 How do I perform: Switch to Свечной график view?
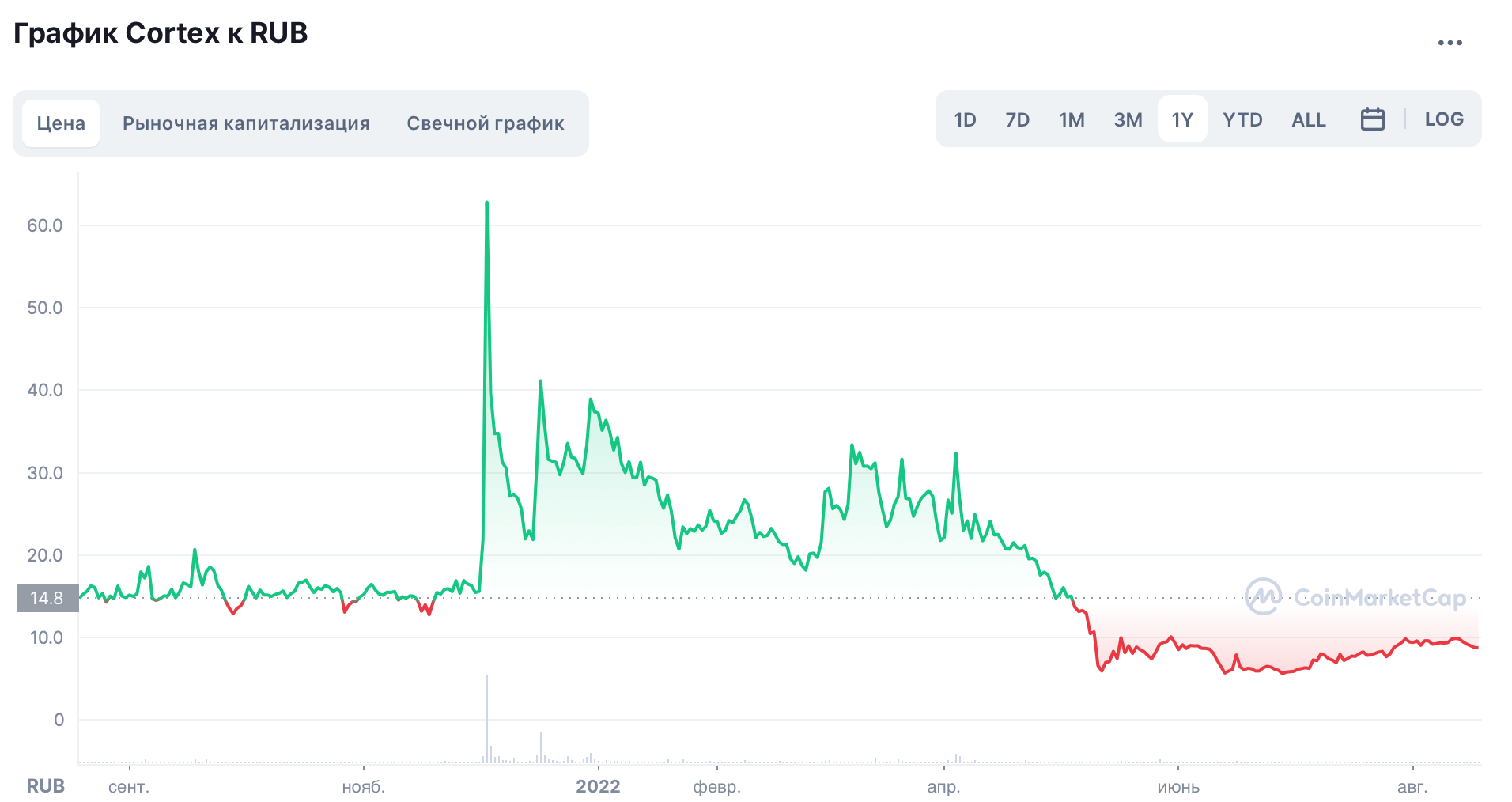pos(485,123)
